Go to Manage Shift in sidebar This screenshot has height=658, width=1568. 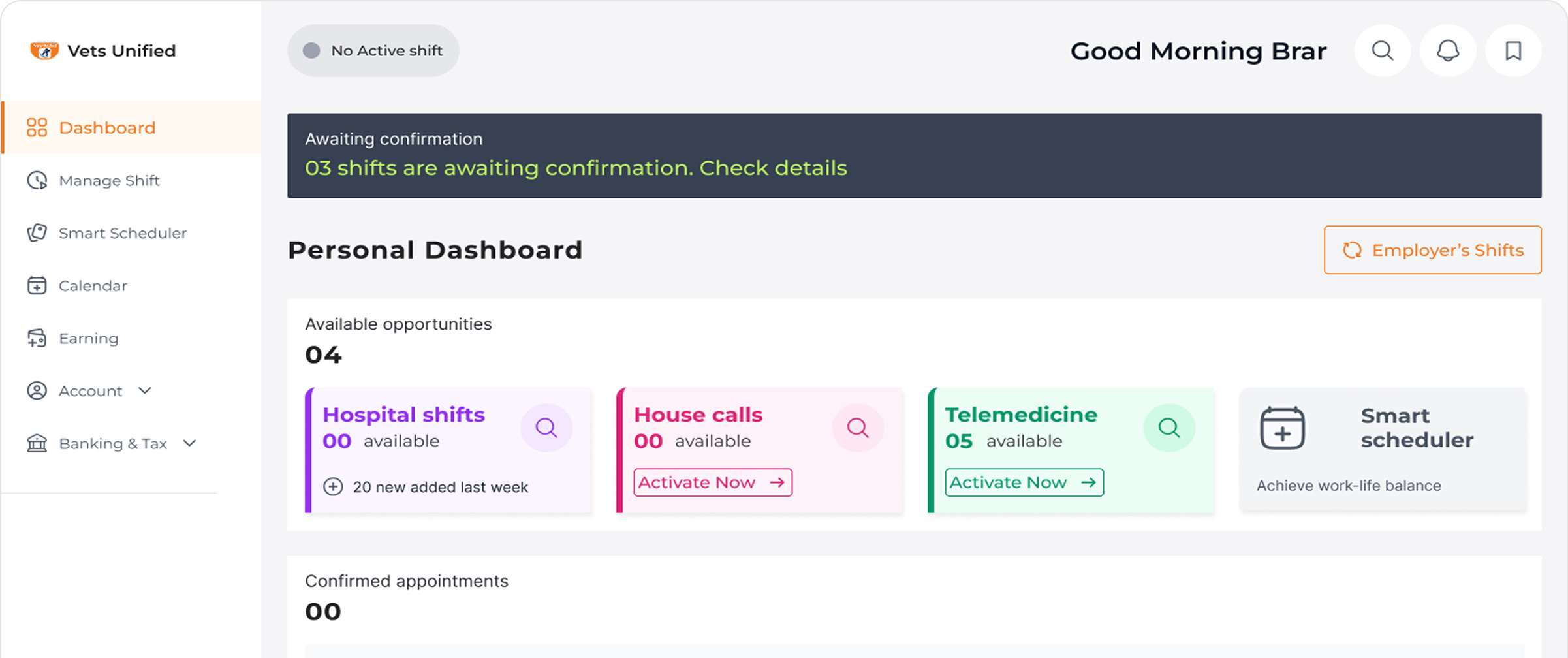tap(108, 181)
